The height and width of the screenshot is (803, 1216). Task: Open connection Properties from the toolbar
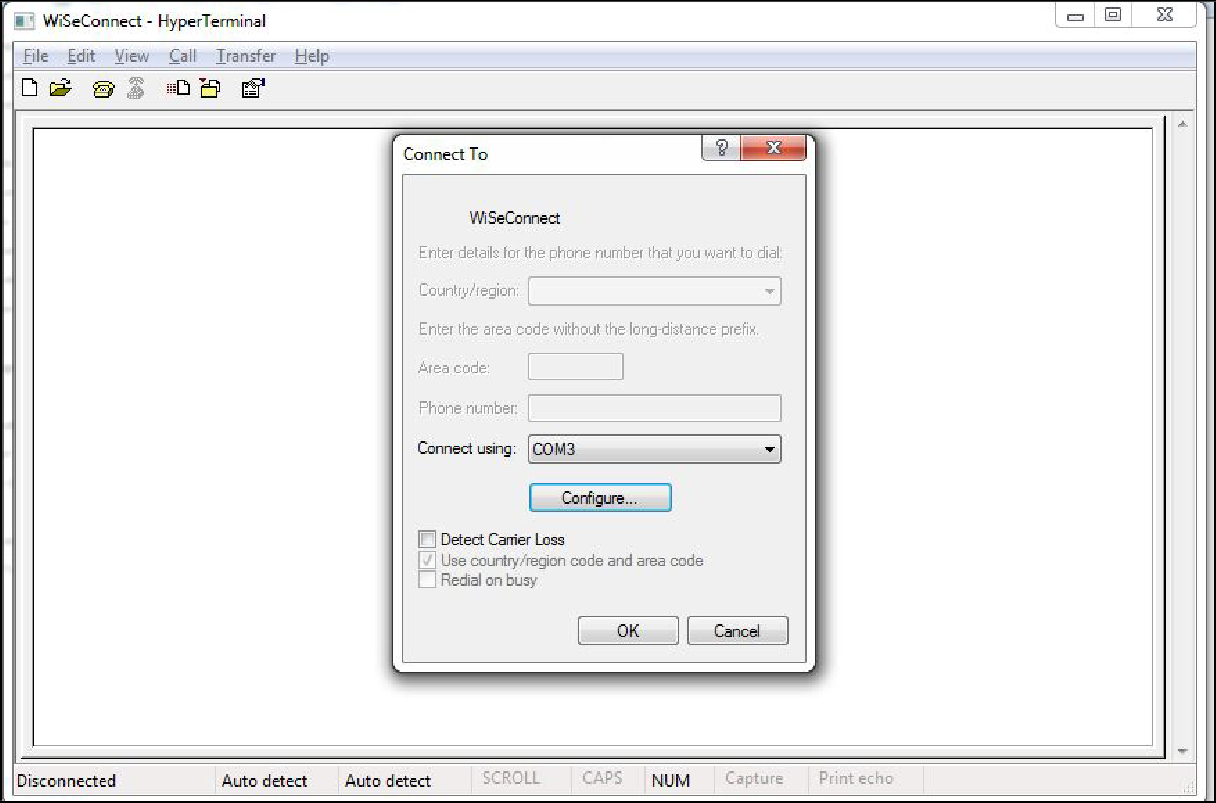[252, 89]
